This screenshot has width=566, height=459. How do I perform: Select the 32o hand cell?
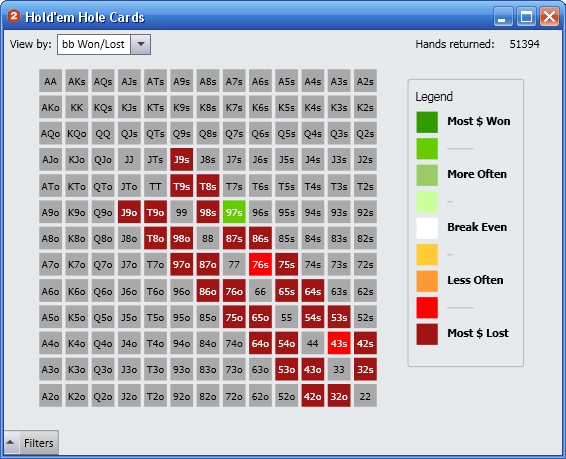pyautogui.click(x=339, y=396)
